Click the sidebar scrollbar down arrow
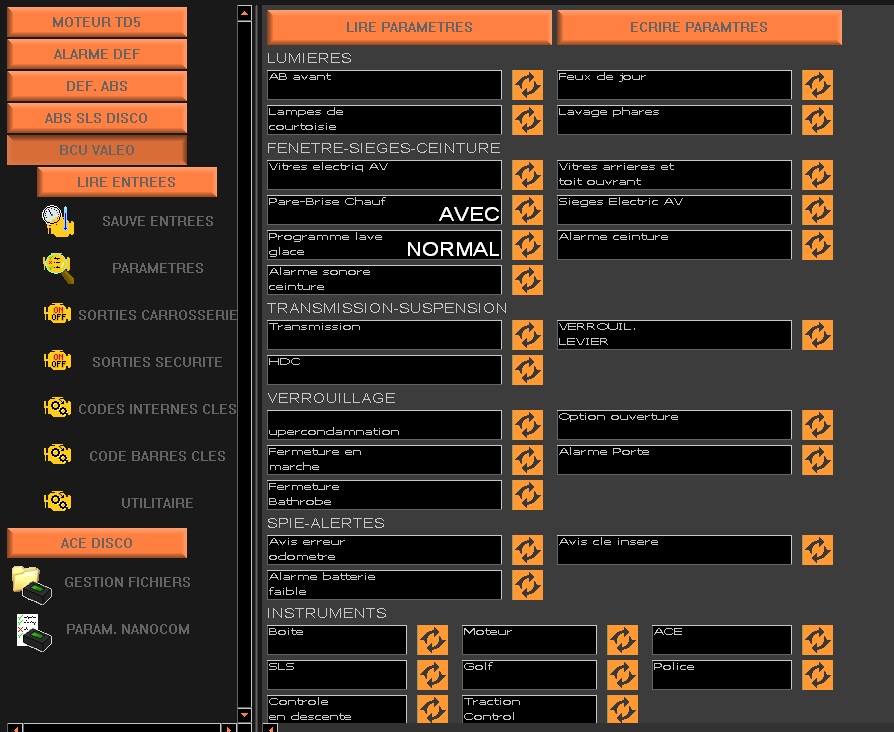 [244, 714]
